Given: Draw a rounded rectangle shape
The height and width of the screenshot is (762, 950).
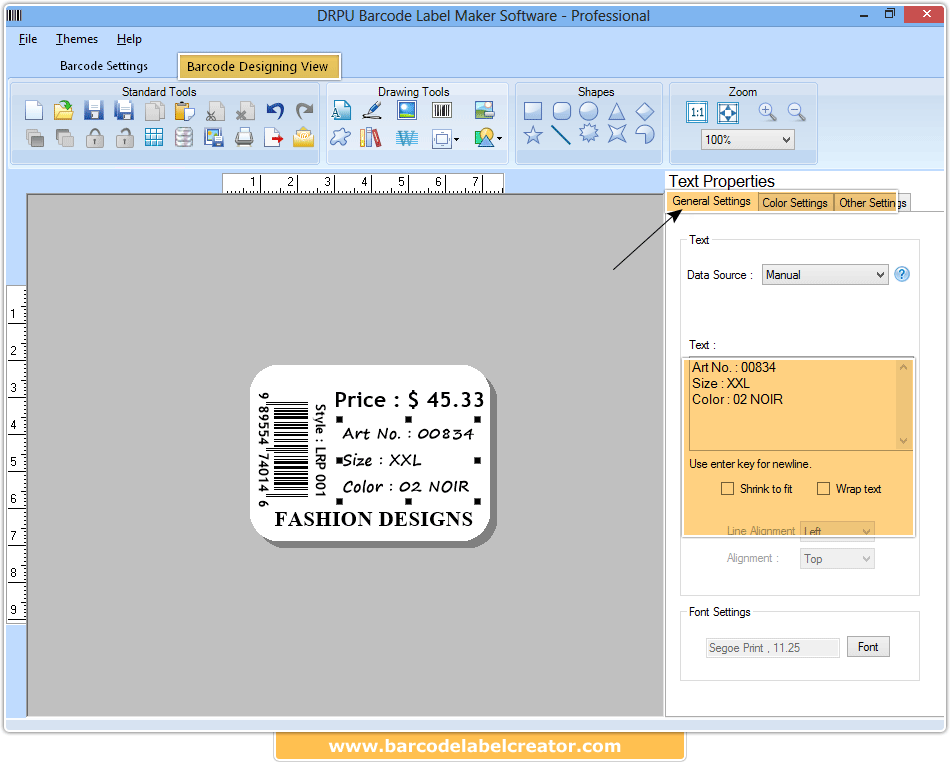Looking at the screenshot, I should (x=562, y=111).
